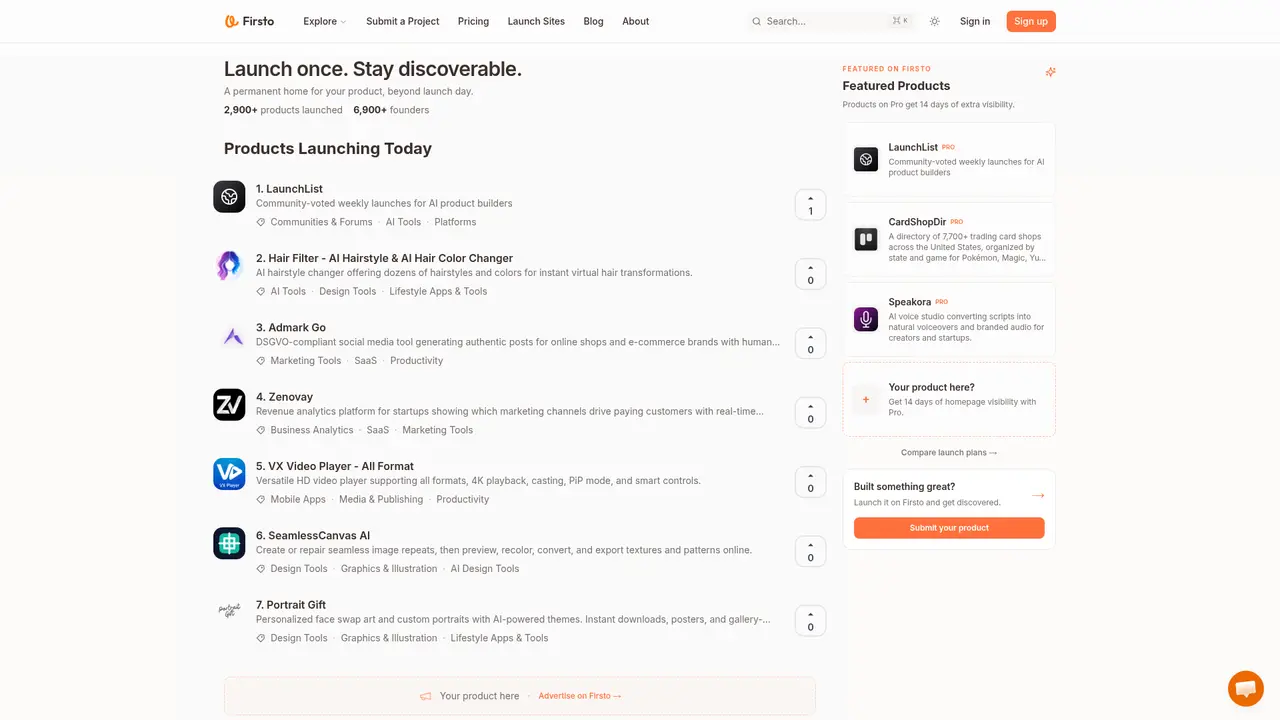
Task: Click the plus icon in Your product here
Action: click(866, 399)
